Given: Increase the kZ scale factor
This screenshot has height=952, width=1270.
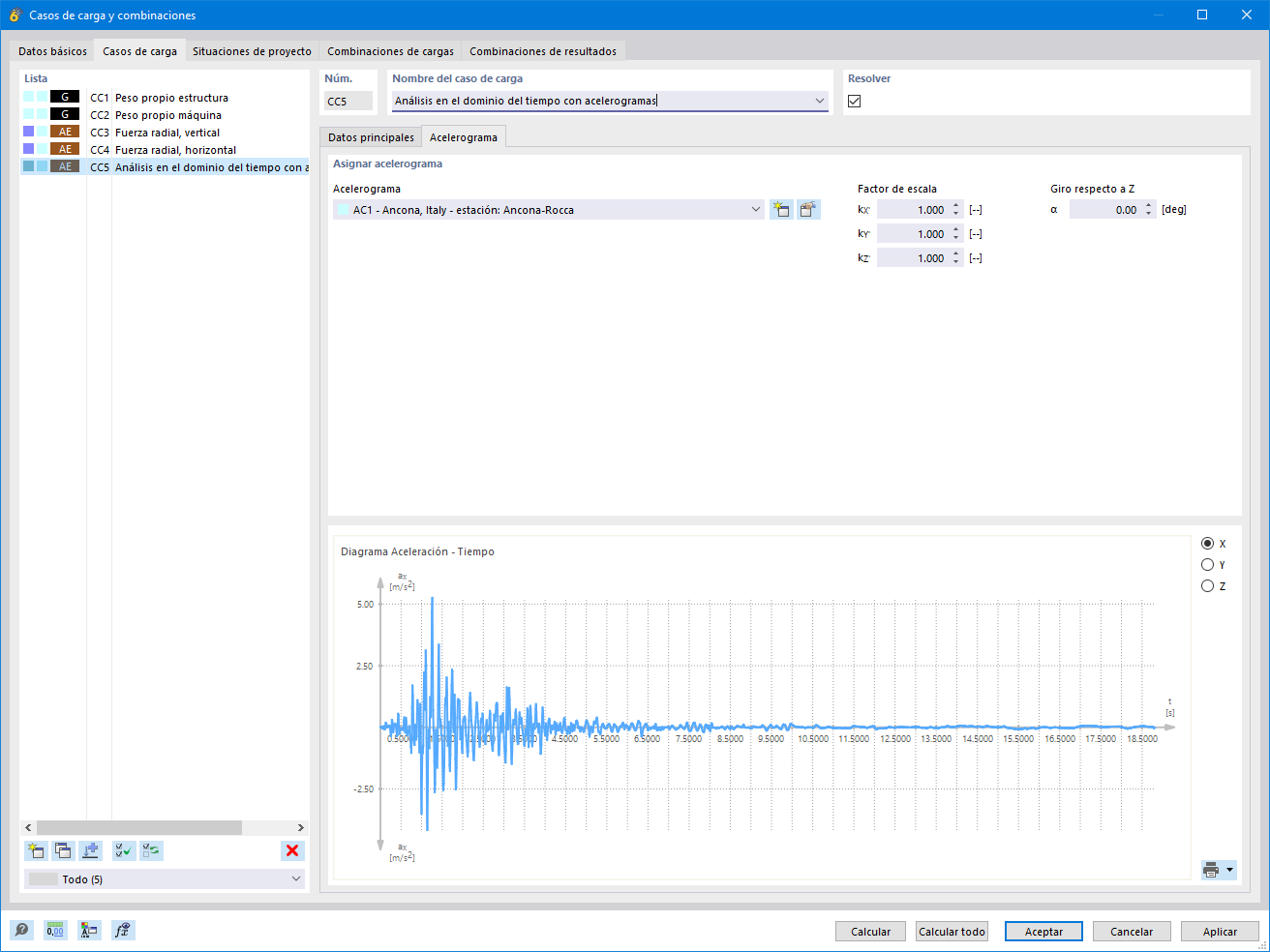Looking at the screenshot, I should pyautogui.click(x=956, y=253).
